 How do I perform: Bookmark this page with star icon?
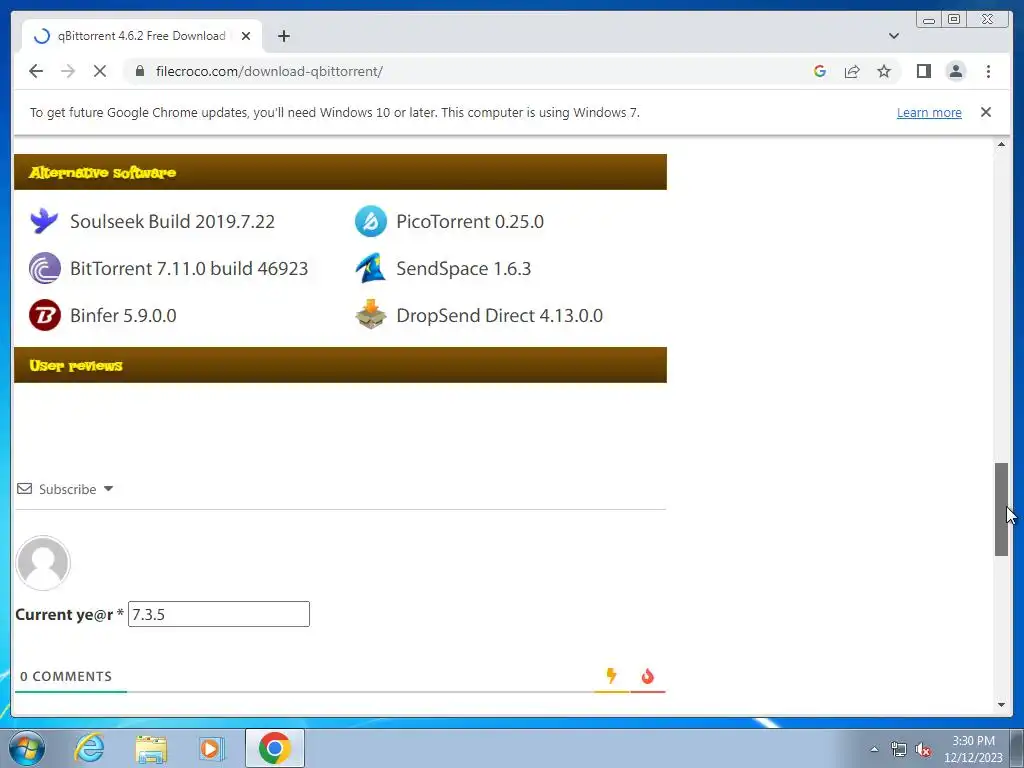coord(884,71)
